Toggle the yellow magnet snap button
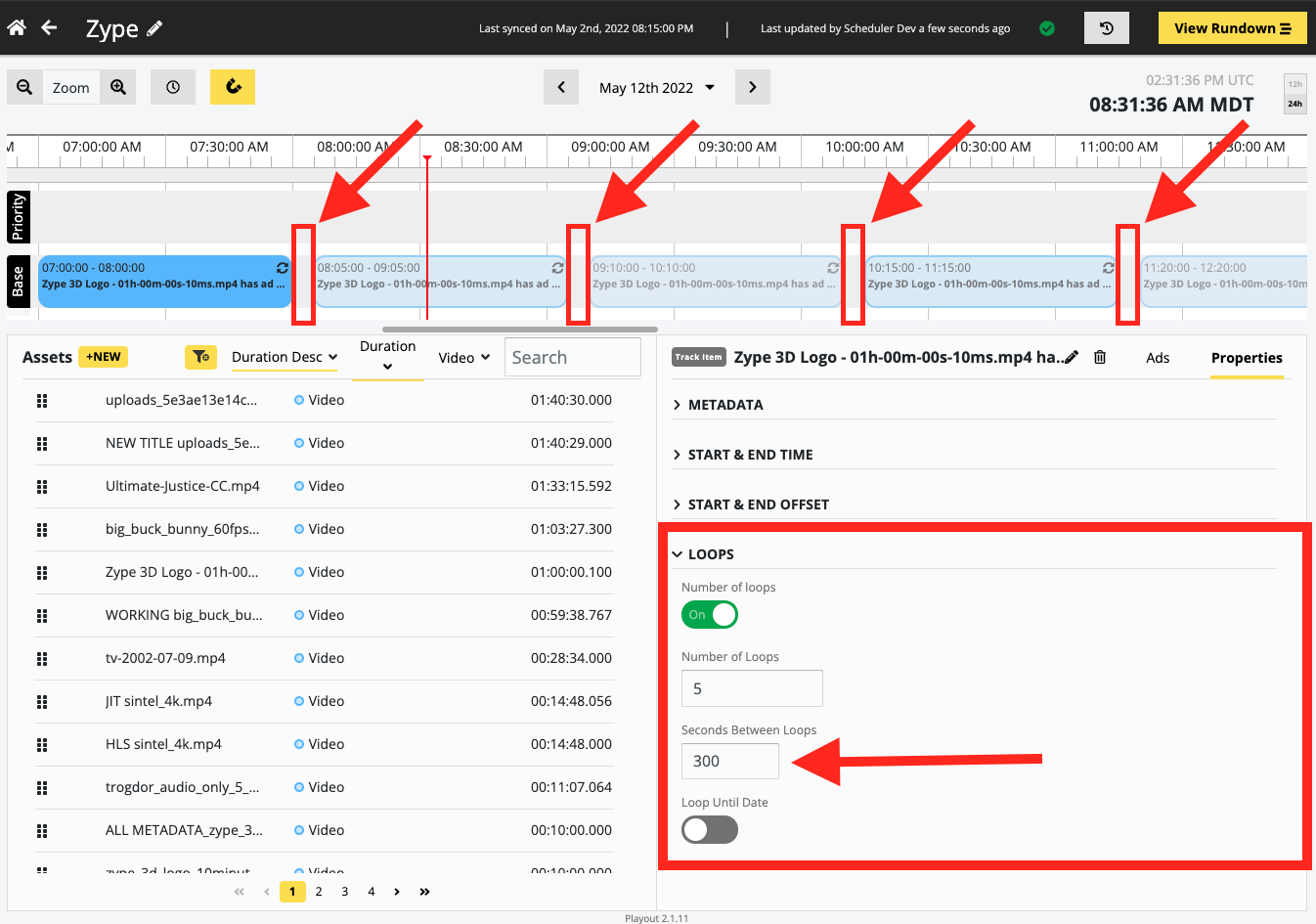The image size is (1316, 924). click(233, 87)
